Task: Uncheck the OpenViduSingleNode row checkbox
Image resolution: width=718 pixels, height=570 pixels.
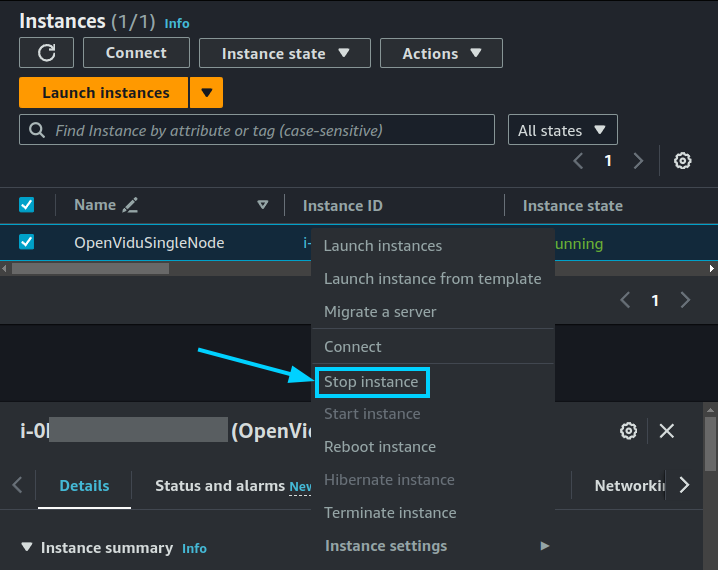Action: point(27,242)
